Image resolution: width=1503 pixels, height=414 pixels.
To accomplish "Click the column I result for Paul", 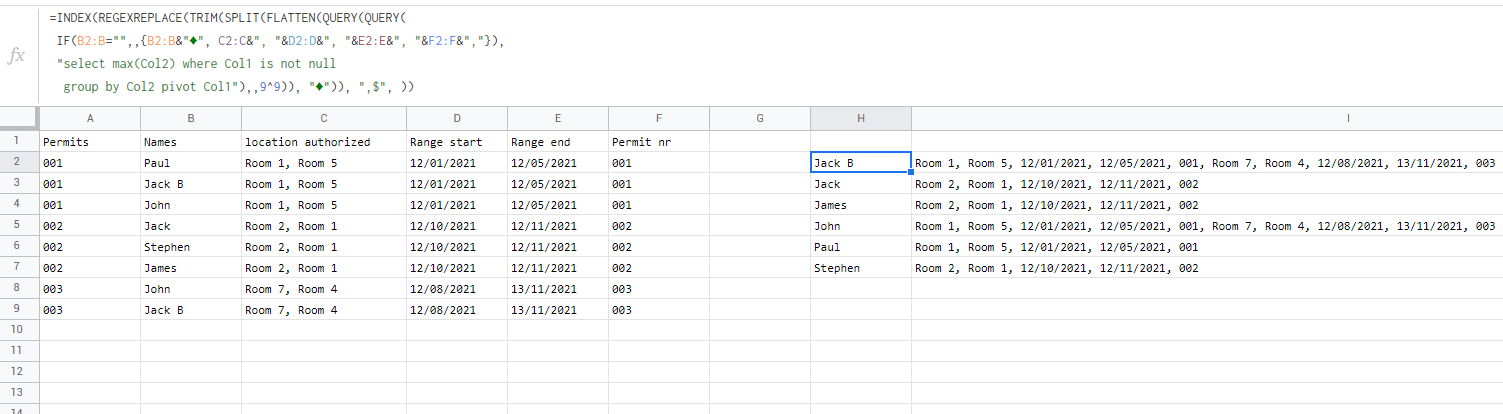I will [x=1207, y=246].
